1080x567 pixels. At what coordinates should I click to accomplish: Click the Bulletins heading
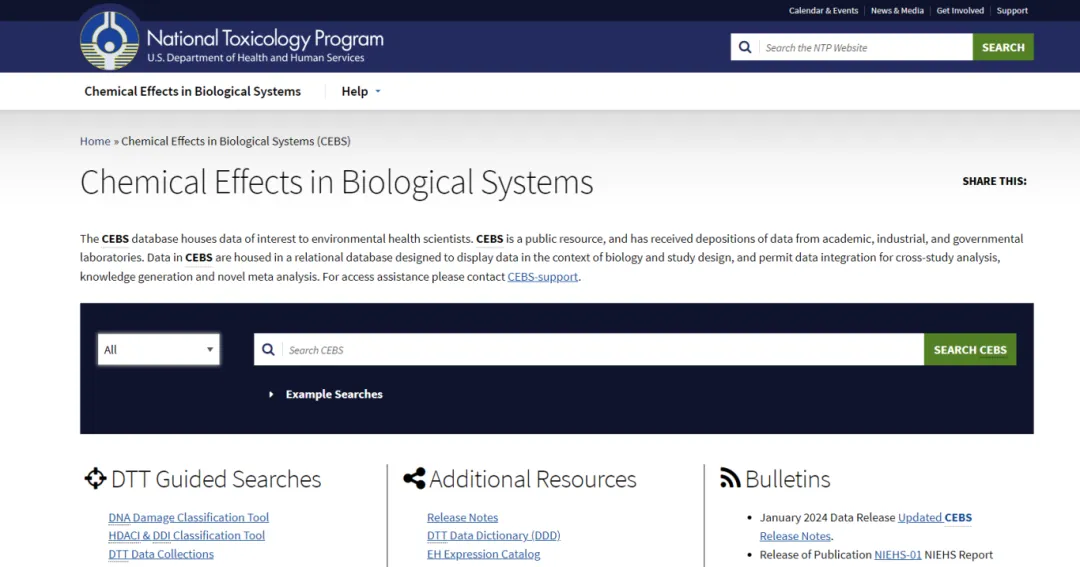click(787, 479)
